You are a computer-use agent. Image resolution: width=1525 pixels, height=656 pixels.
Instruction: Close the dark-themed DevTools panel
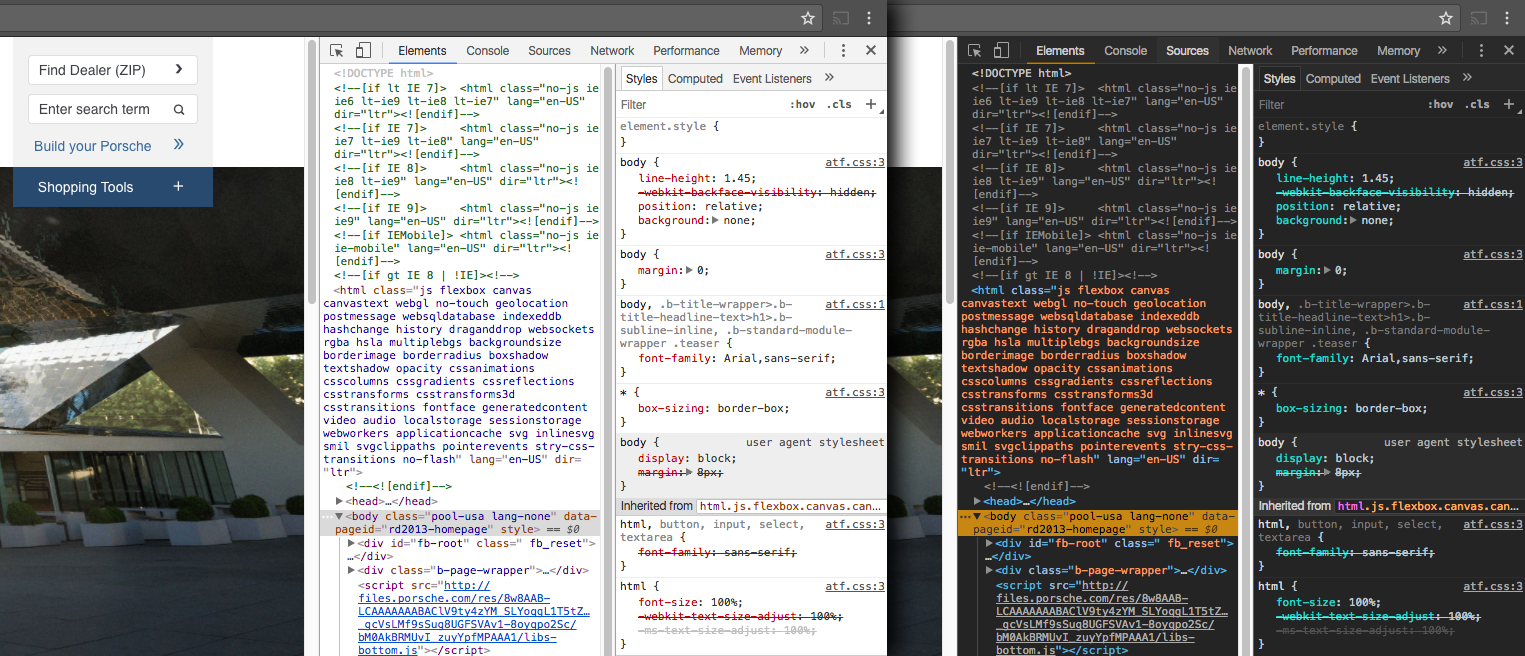pos(1508,51)
